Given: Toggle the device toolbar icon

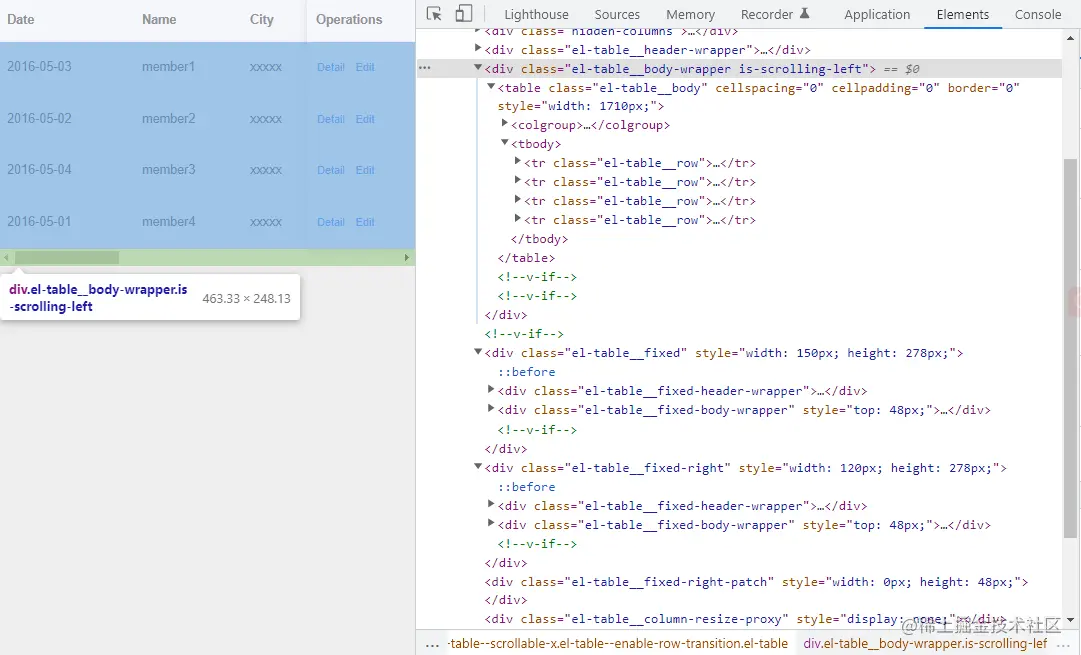Looking at the screenshot, I should pos(464,14).
